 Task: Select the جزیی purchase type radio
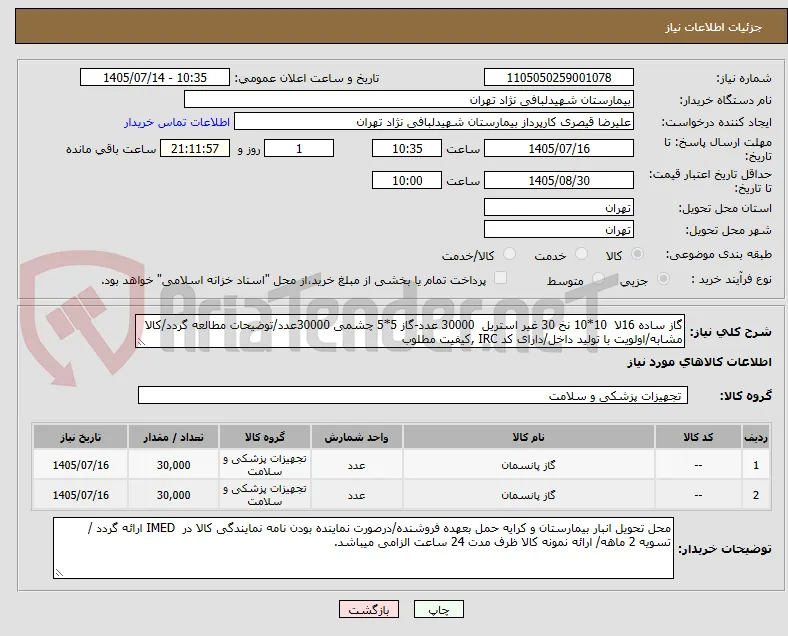point(663,279)
